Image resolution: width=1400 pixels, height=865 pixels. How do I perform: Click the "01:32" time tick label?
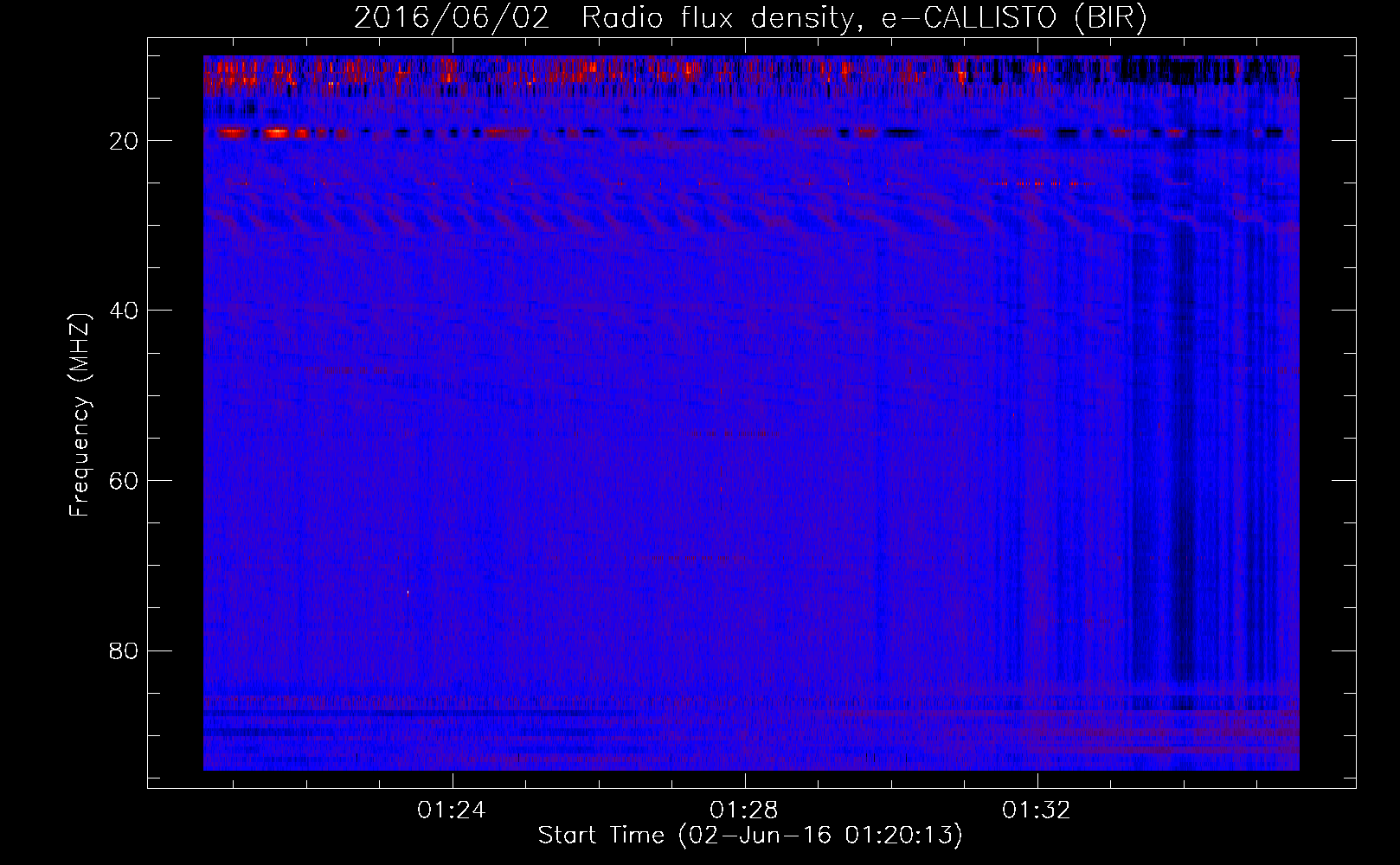[x=1036, y=811]
